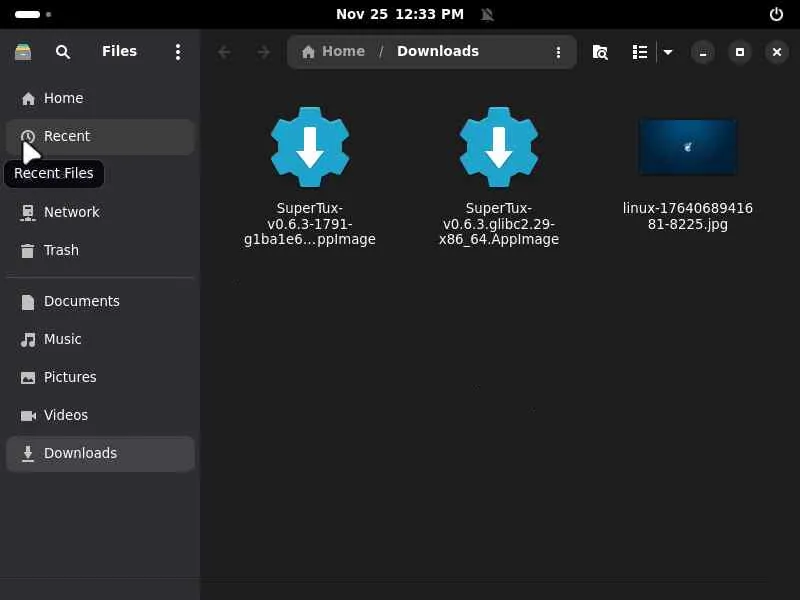800x600 pixels.
Task: Go back with the left arrow
Action: point(224,52)
